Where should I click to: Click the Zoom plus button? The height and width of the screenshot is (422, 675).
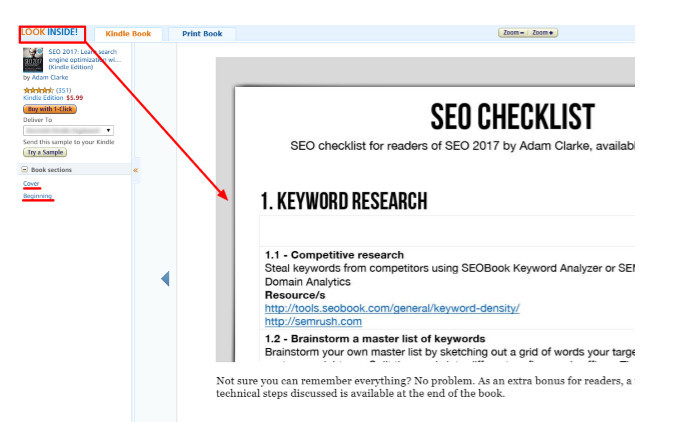[543, 33]
